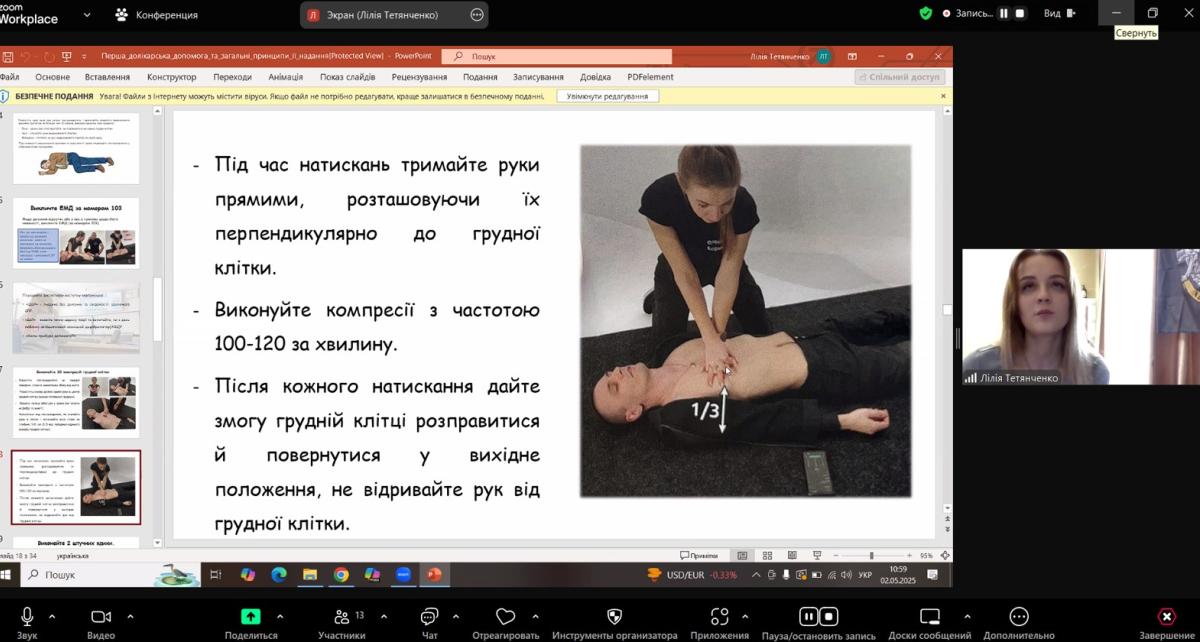The height and width of the screenshot is (642, 1200).
Task: Toggle microphone mute button
Action: click(x=27, y=617)
